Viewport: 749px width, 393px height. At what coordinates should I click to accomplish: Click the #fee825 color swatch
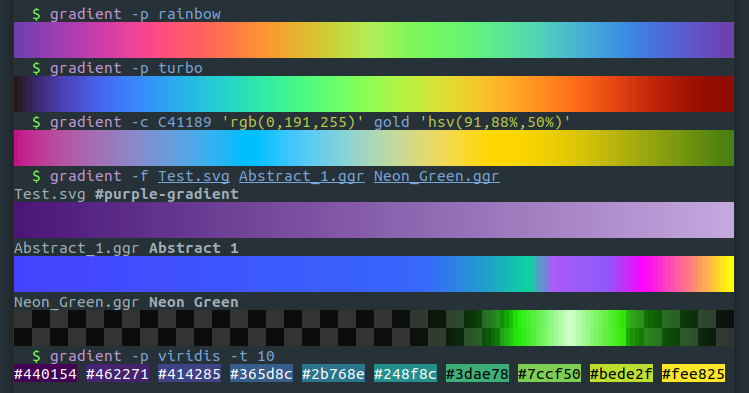tap(694, 373)
